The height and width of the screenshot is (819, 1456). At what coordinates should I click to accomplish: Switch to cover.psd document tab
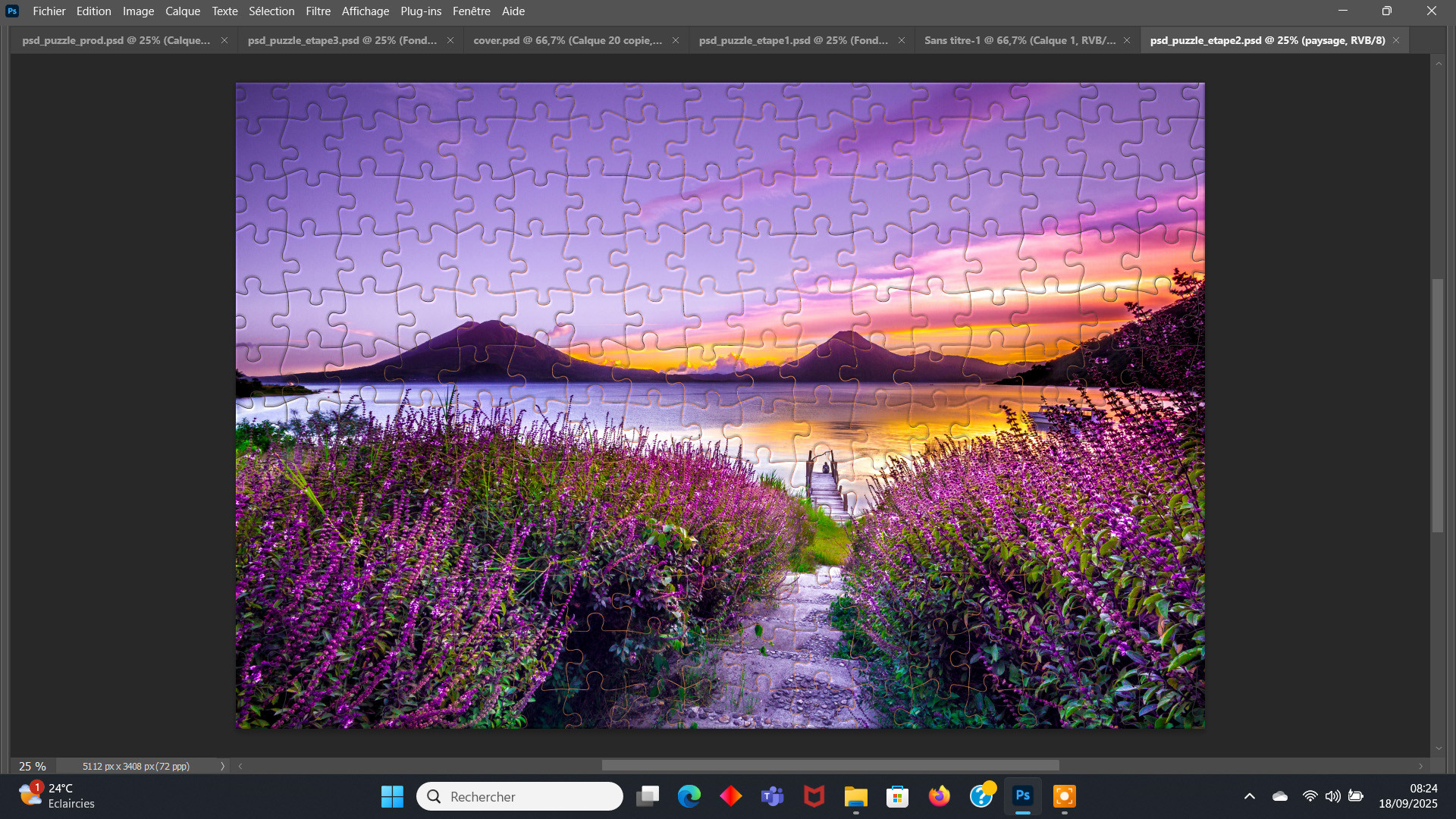pos(567,40)
